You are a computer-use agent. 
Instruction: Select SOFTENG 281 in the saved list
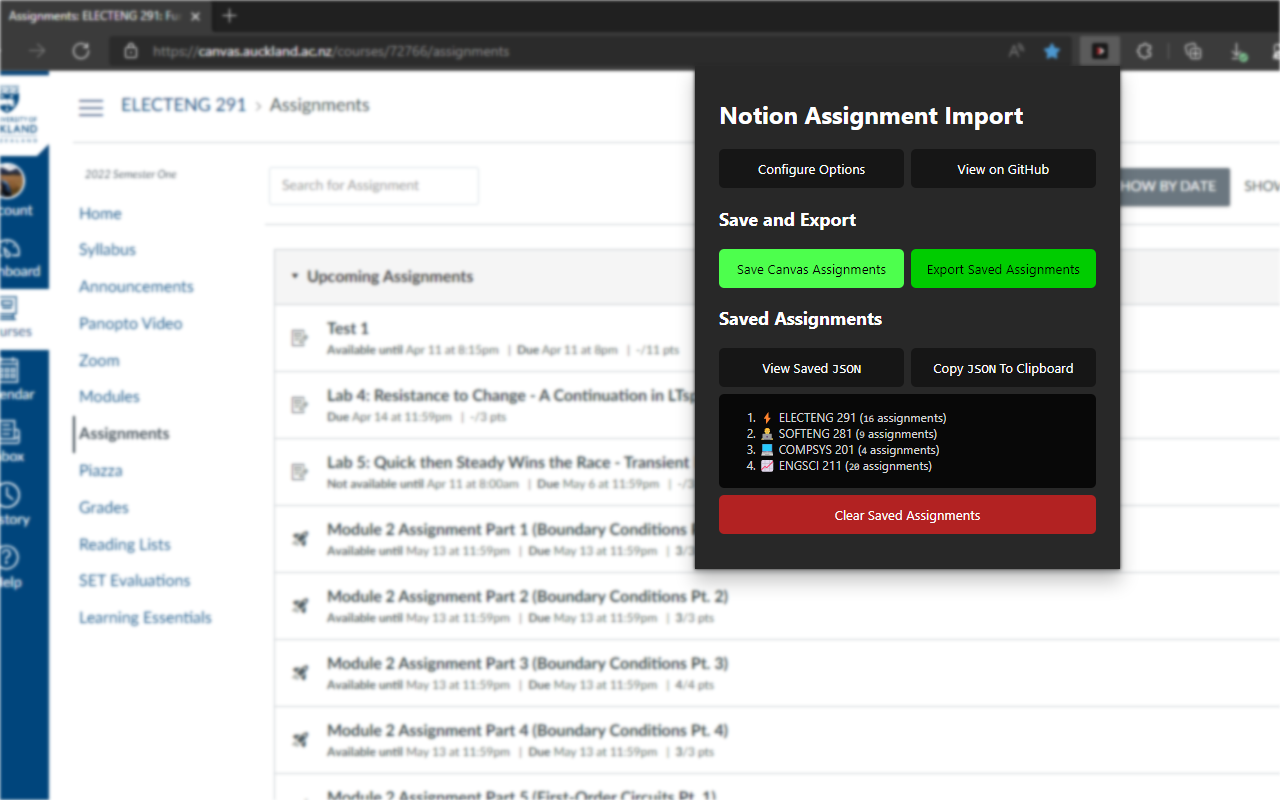849,434
